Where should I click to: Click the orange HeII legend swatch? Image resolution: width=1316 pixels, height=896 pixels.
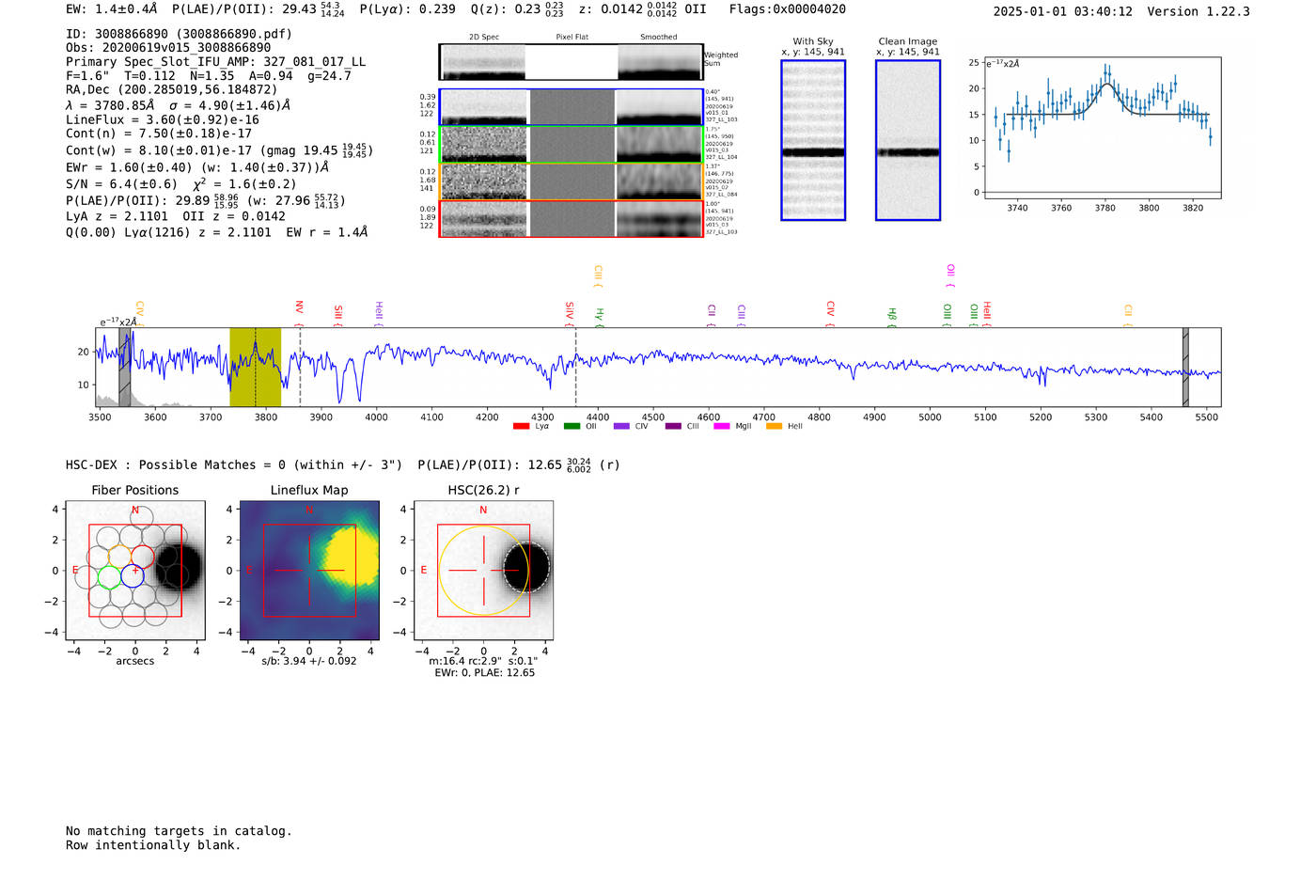click(x=775, y=427)
